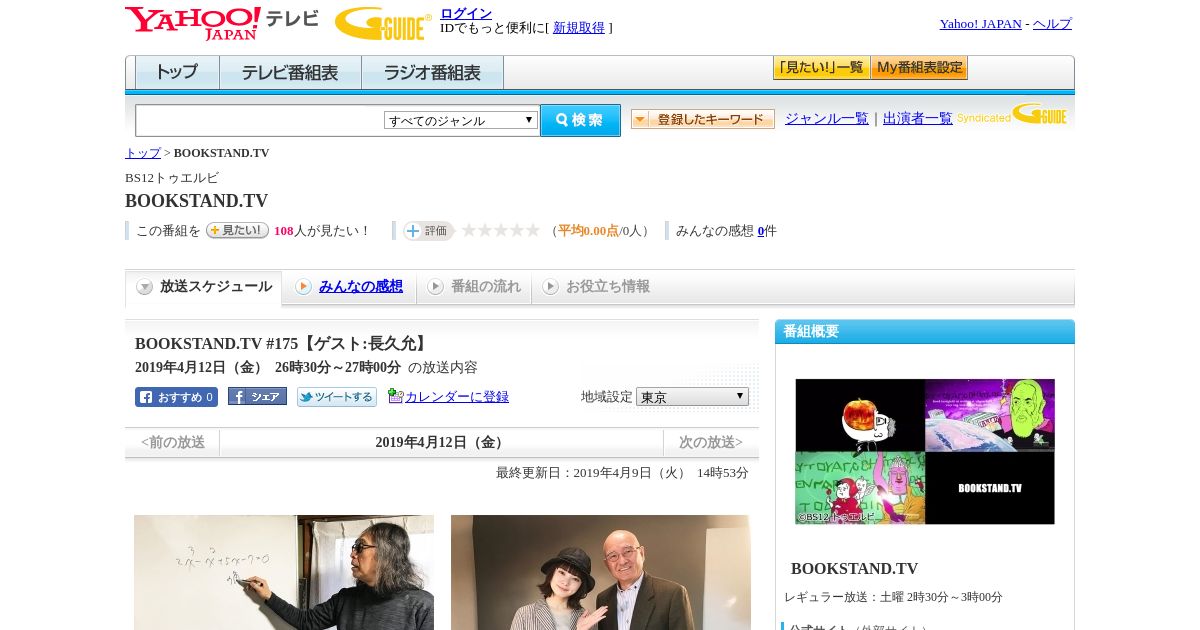
Task: Click the episode title #175 ゲスト:長久允
Action: (x=283, y=344)
